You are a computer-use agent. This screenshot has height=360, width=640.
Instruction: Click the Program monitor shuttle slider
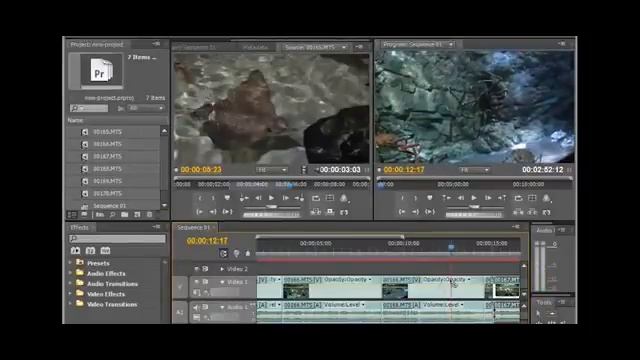tap(474, 207)
